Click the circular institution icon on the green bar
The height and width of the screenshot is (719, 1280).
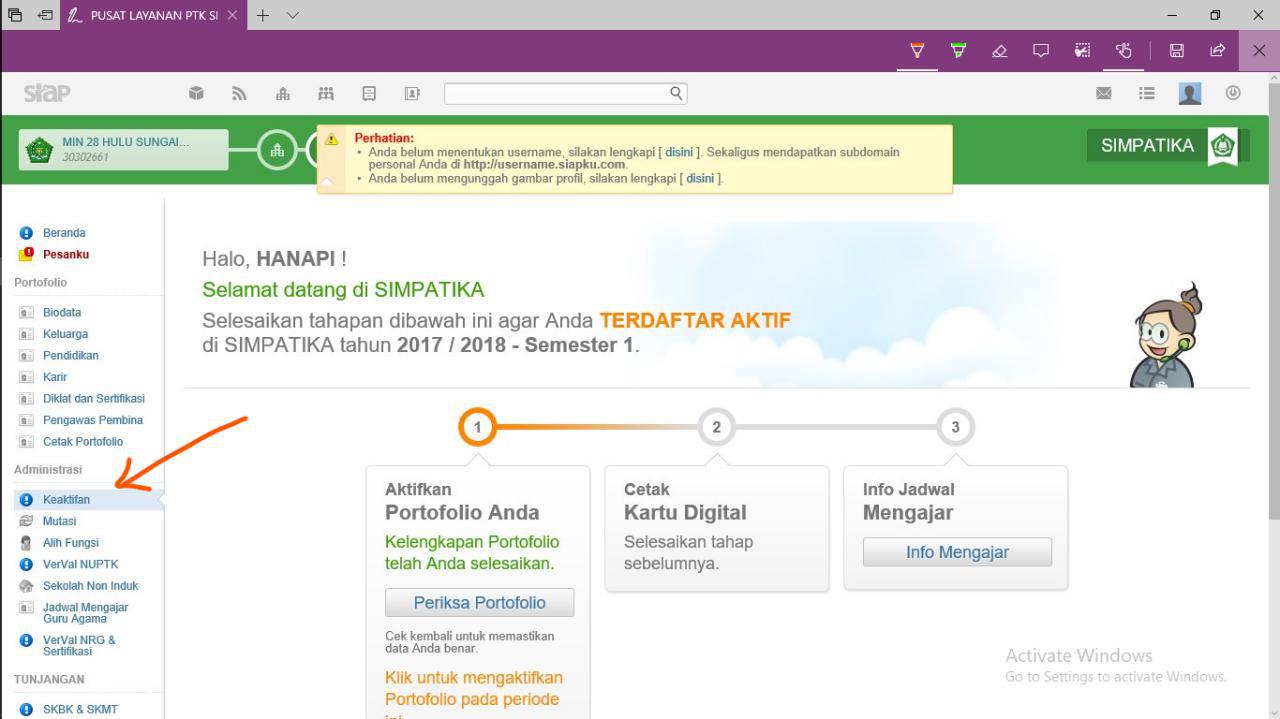[276, 149]
